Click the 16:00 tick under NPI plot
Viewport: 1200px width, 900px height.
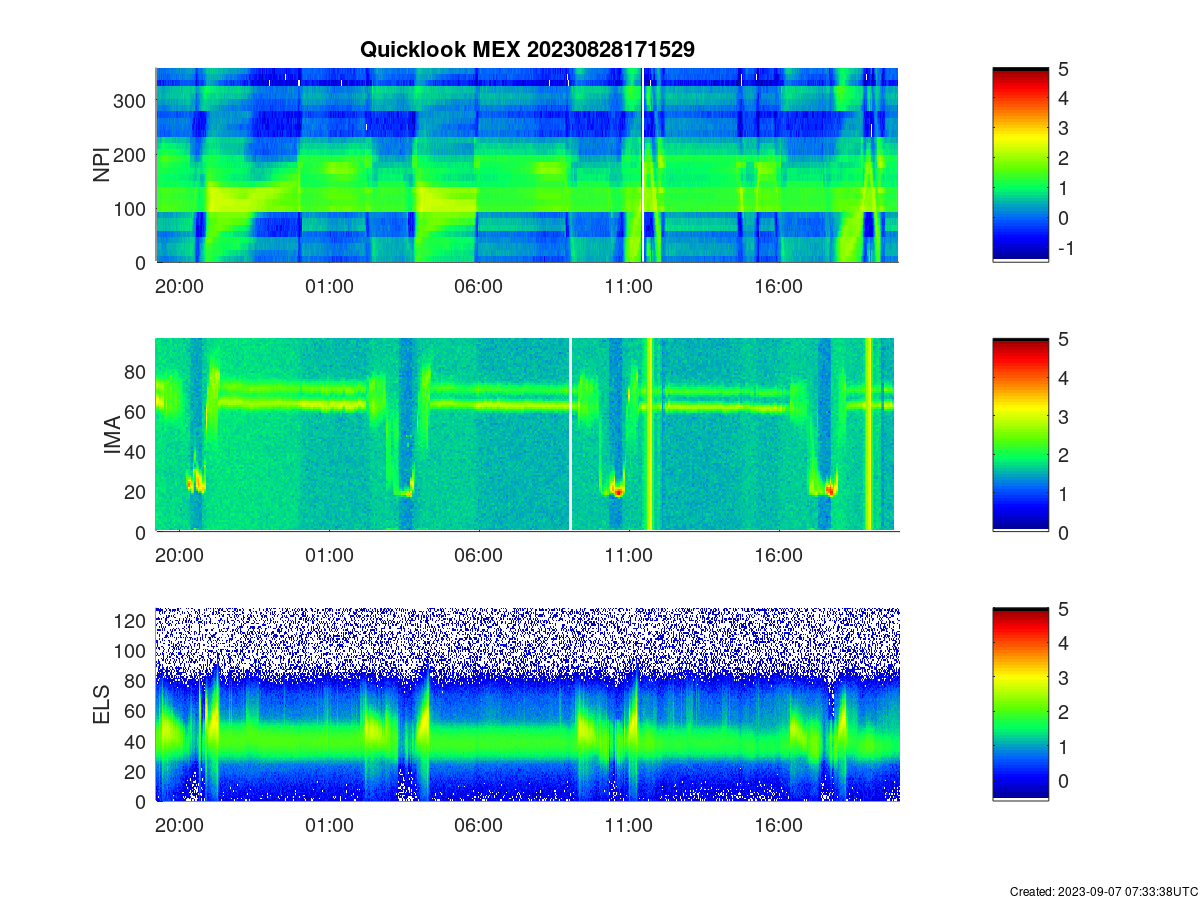[779, 286]
